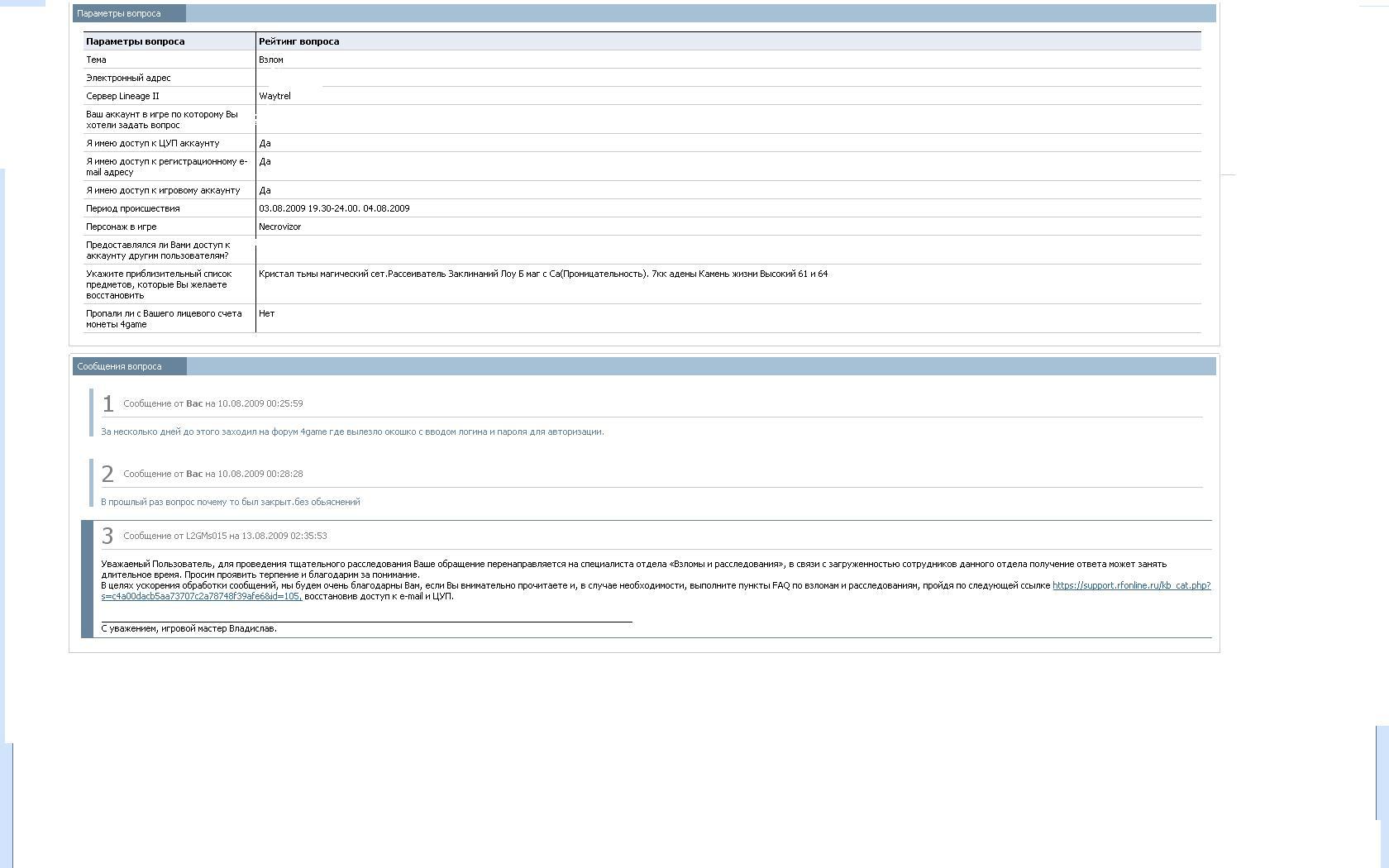Select the 'Параметры вопроса' section tab
The height and width of the screenshot is (868, 1389).
coord(129,13)
